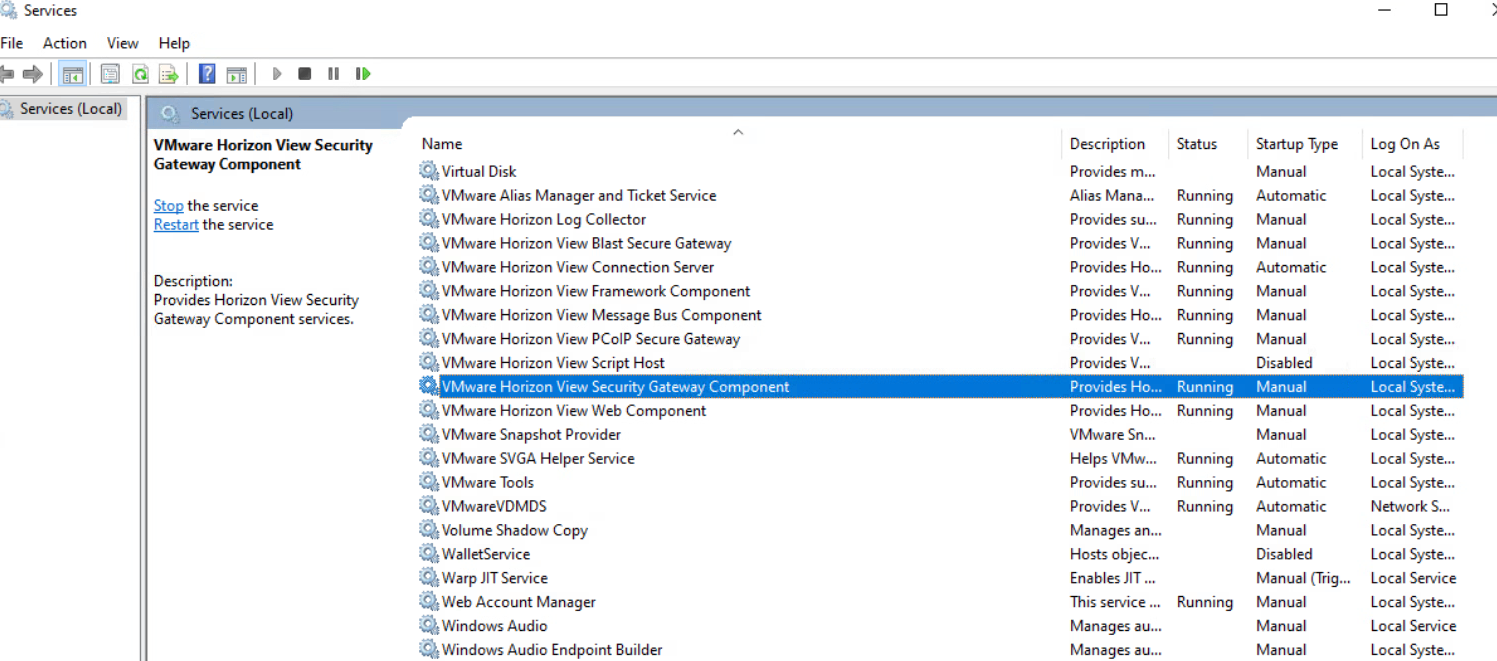Open the View menu
Viewport: 1497px width, 661px height.
(x=123, y=43)
